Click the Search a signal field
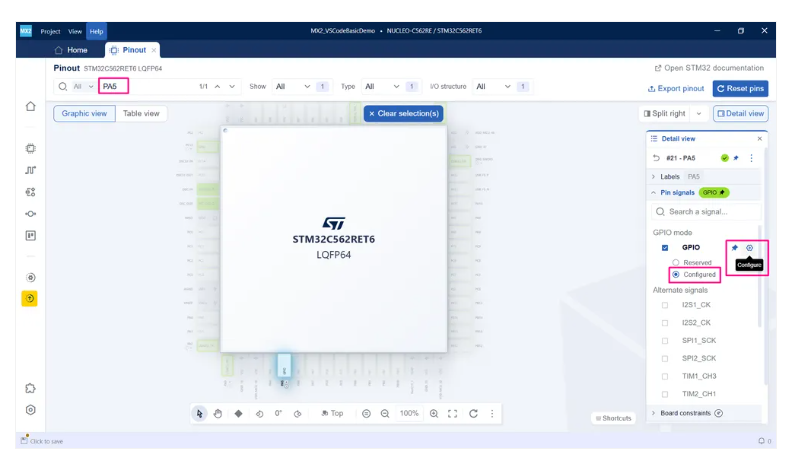The image size is (789, 462). [x=705, y=212]
